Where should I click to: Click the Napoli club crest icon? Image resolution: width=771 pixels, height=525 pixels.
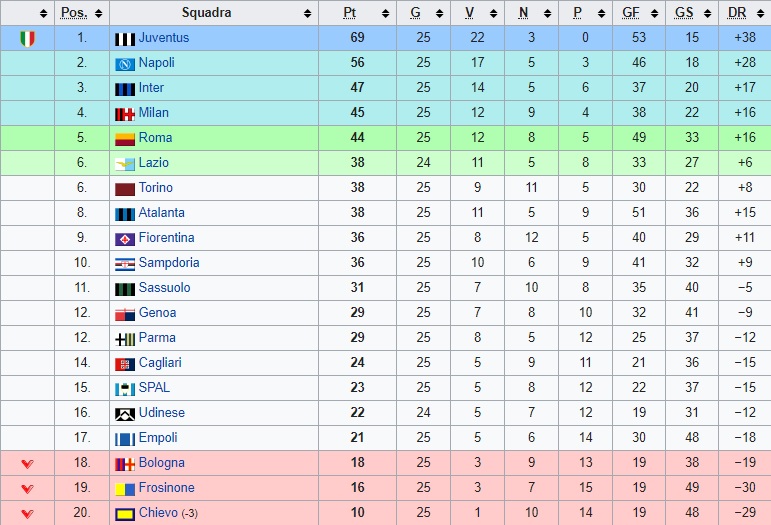tap(124, 64)
